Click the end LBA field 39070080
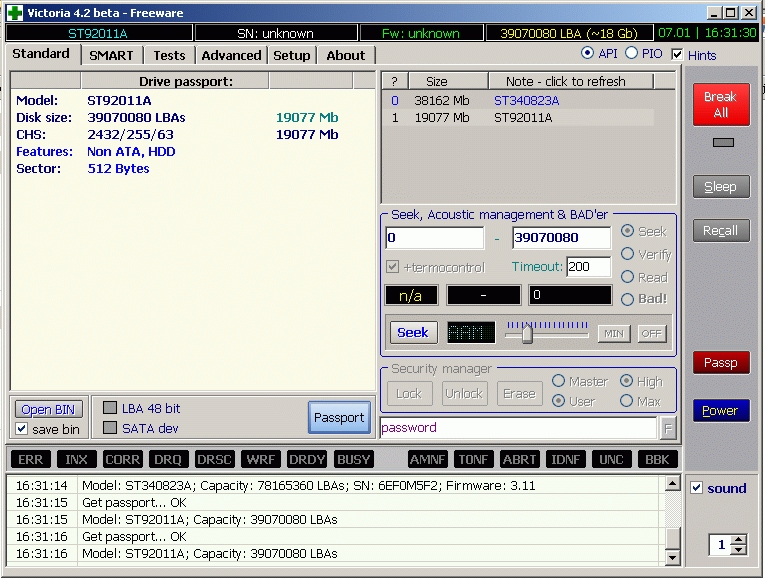The image size is (765, 578). (x=562, y=238)
